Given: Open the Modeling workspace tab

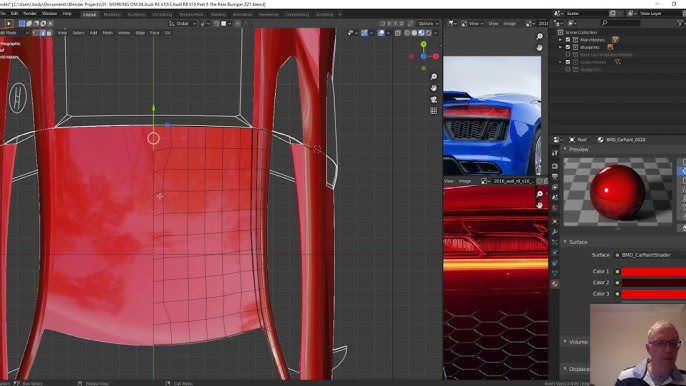Looking at the screenshot, I should pyautogui.click(x=112, y=14).
